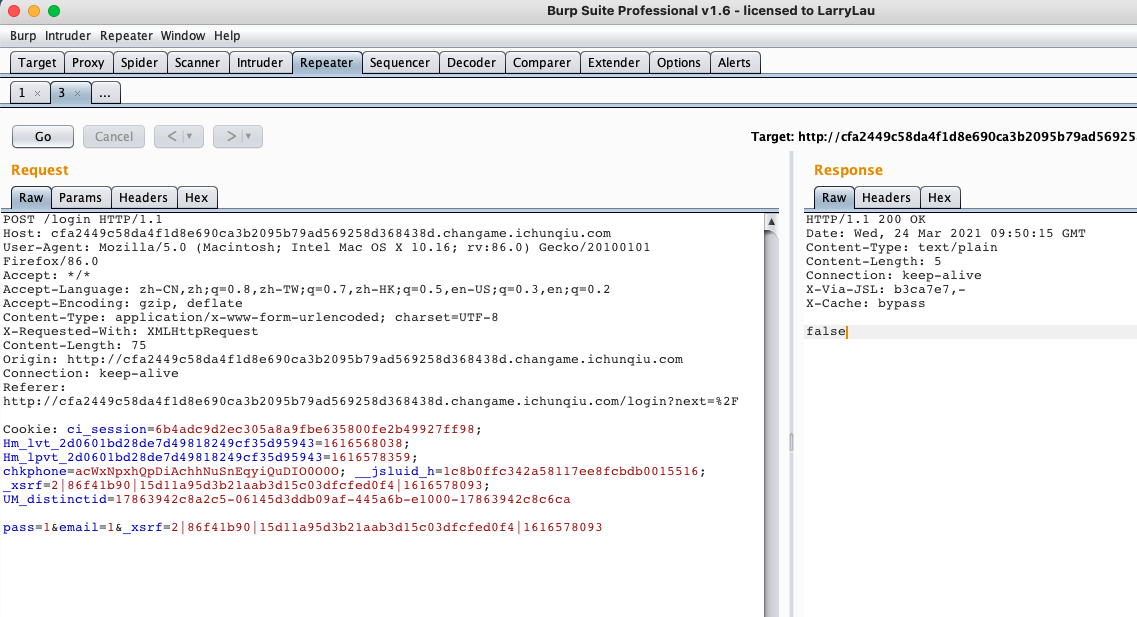1137x617 pixels.
Task: Click 'HTTP/1.1 200 OK' in the response
Action: tap(866, 219)
